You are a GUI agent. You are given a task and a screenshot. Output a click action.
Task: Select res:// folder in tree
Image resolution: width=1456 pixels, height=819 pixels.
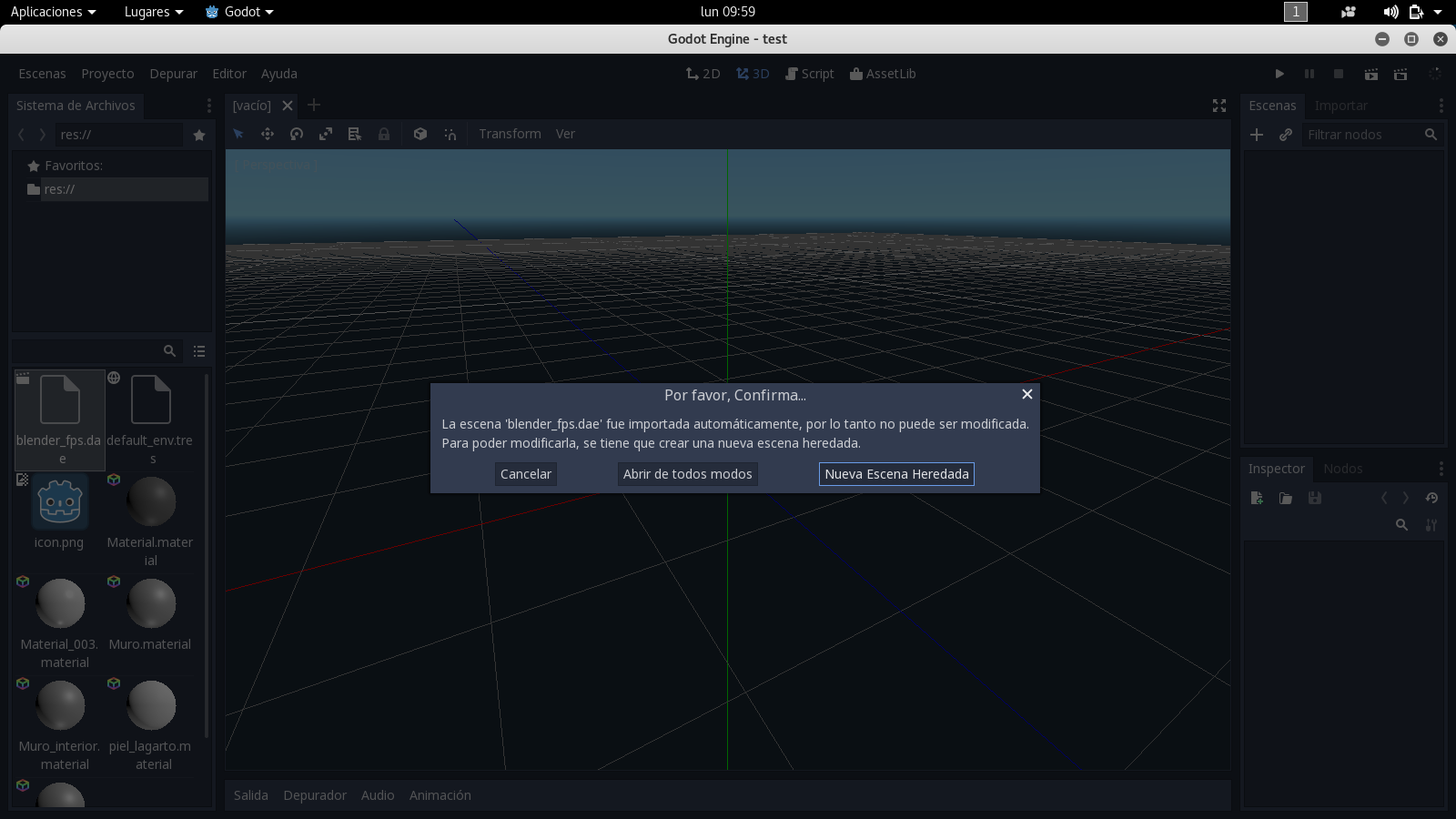click(117, 189)
